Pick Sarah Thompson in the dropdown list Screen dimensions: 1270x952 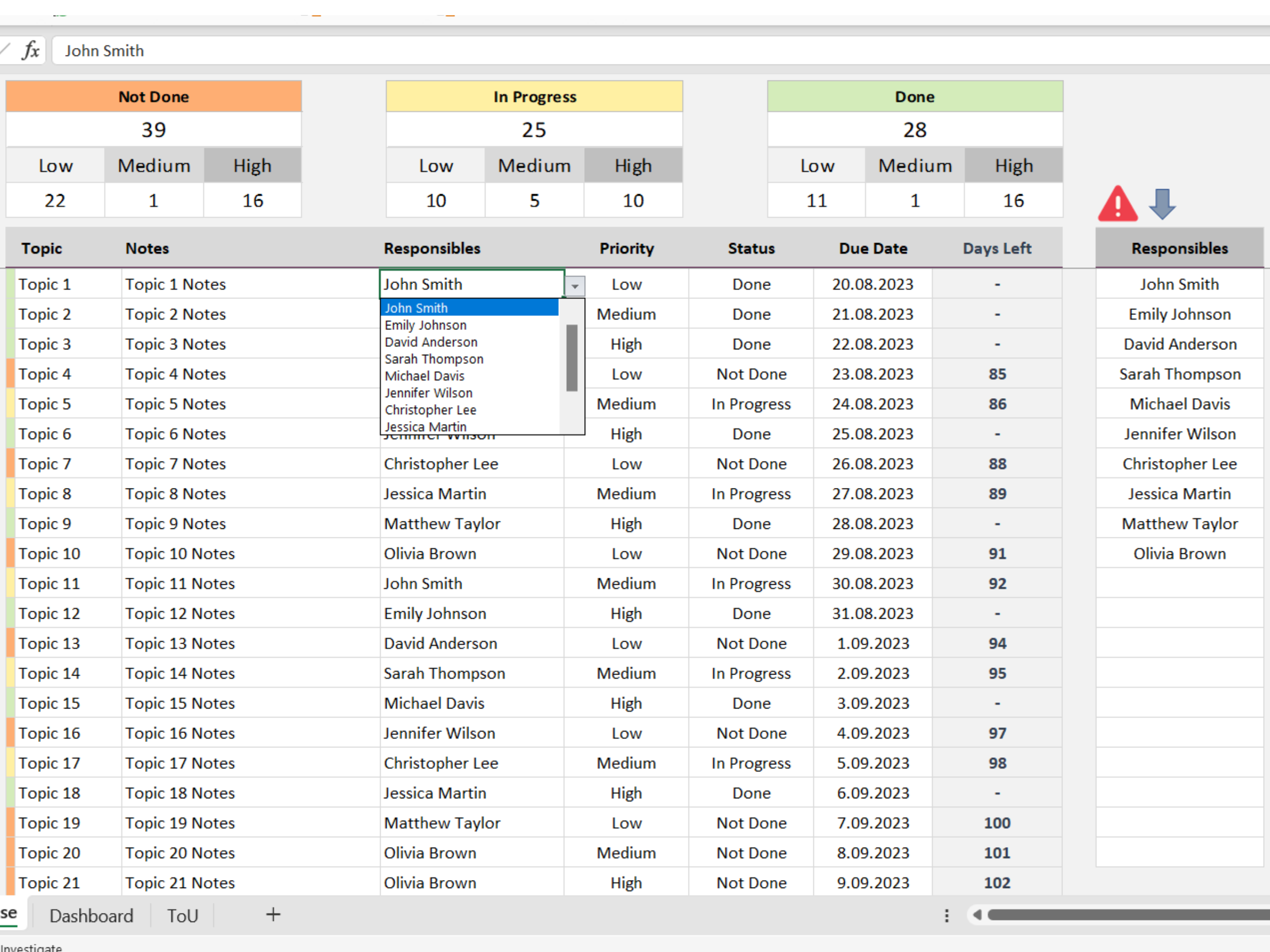point(469,359)
